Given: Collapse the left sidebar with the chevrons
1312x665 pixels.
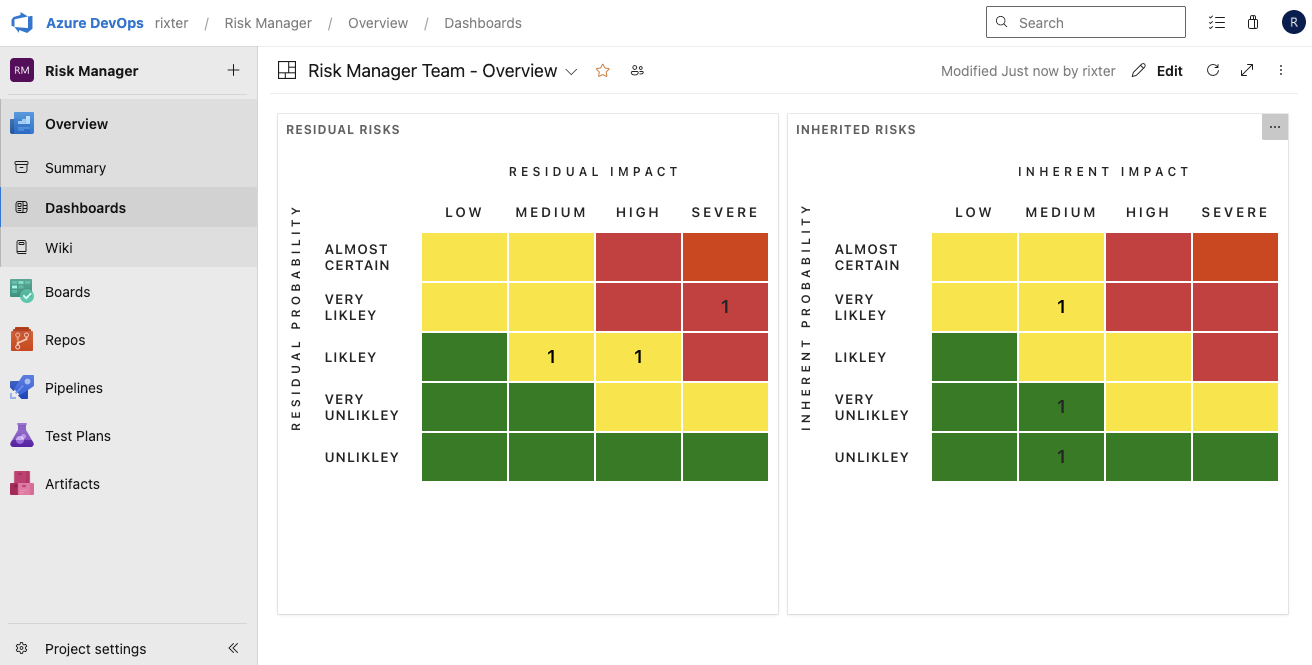Looking at the screenshot, I should (233, 648).
